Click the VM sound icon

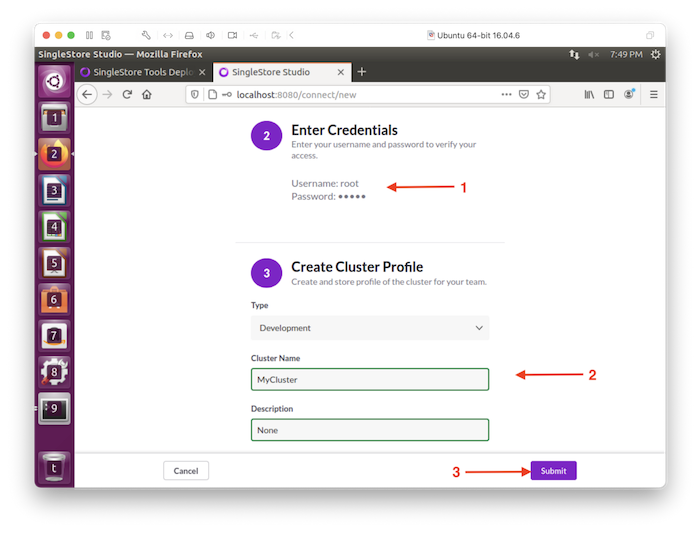[211, 35]
